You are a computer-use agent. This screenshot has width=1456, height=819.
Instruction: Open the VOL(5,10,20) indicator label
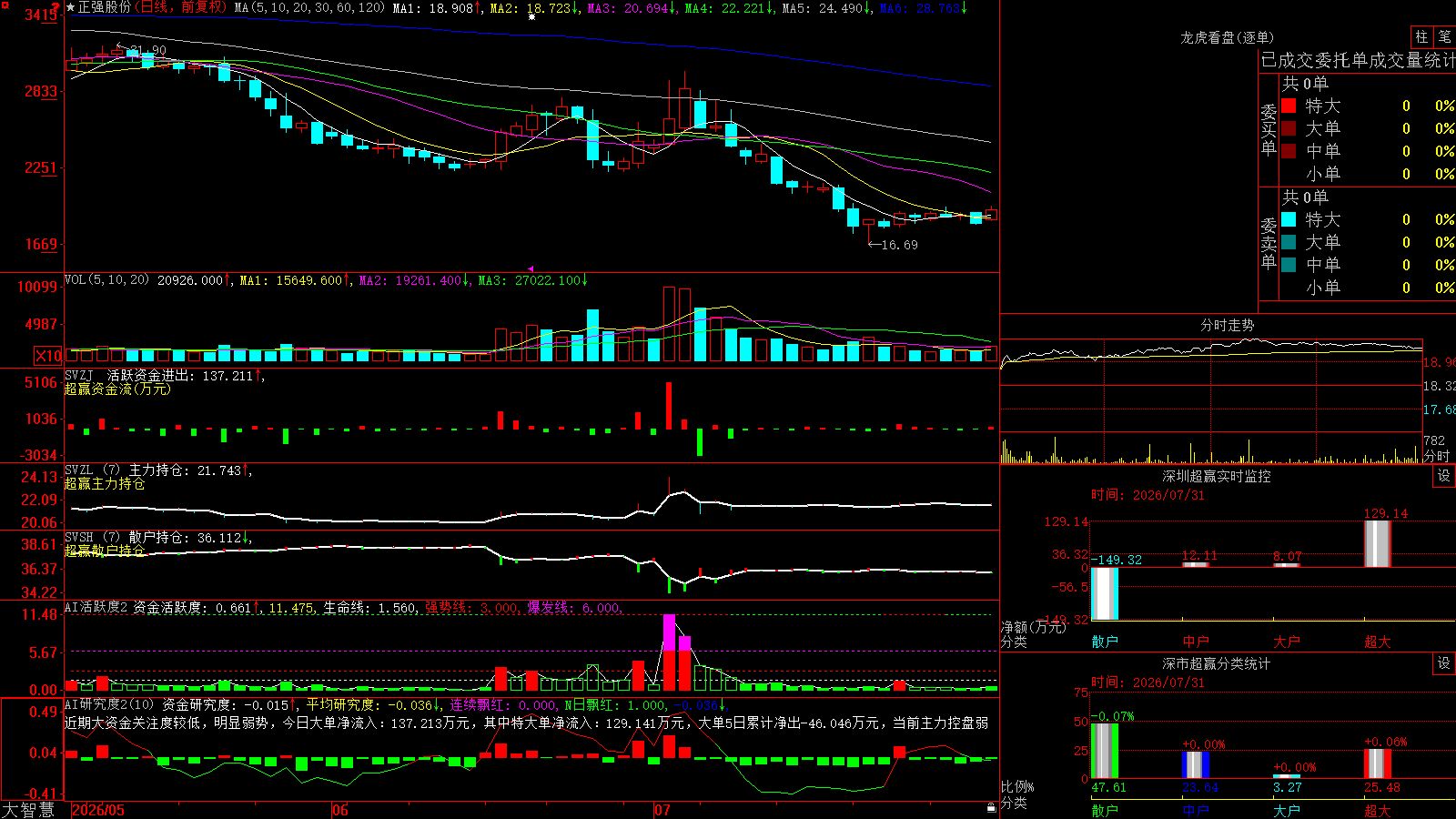tap(106, 280)
